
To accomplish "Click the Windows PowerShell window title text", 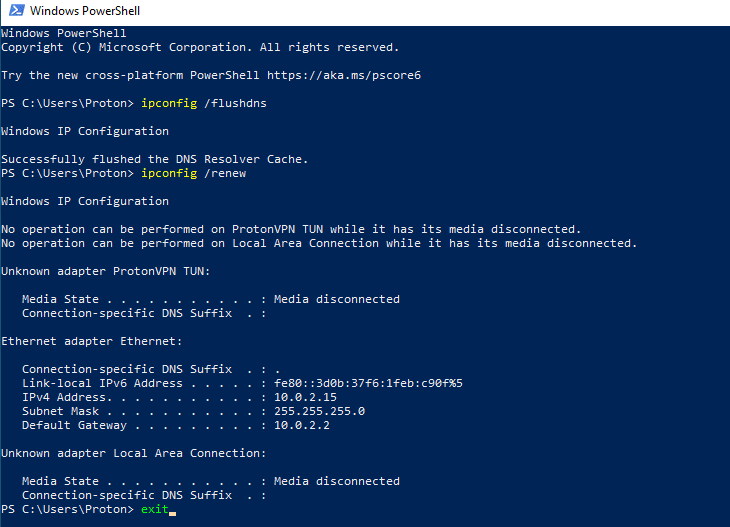I will tap(85, 11).
